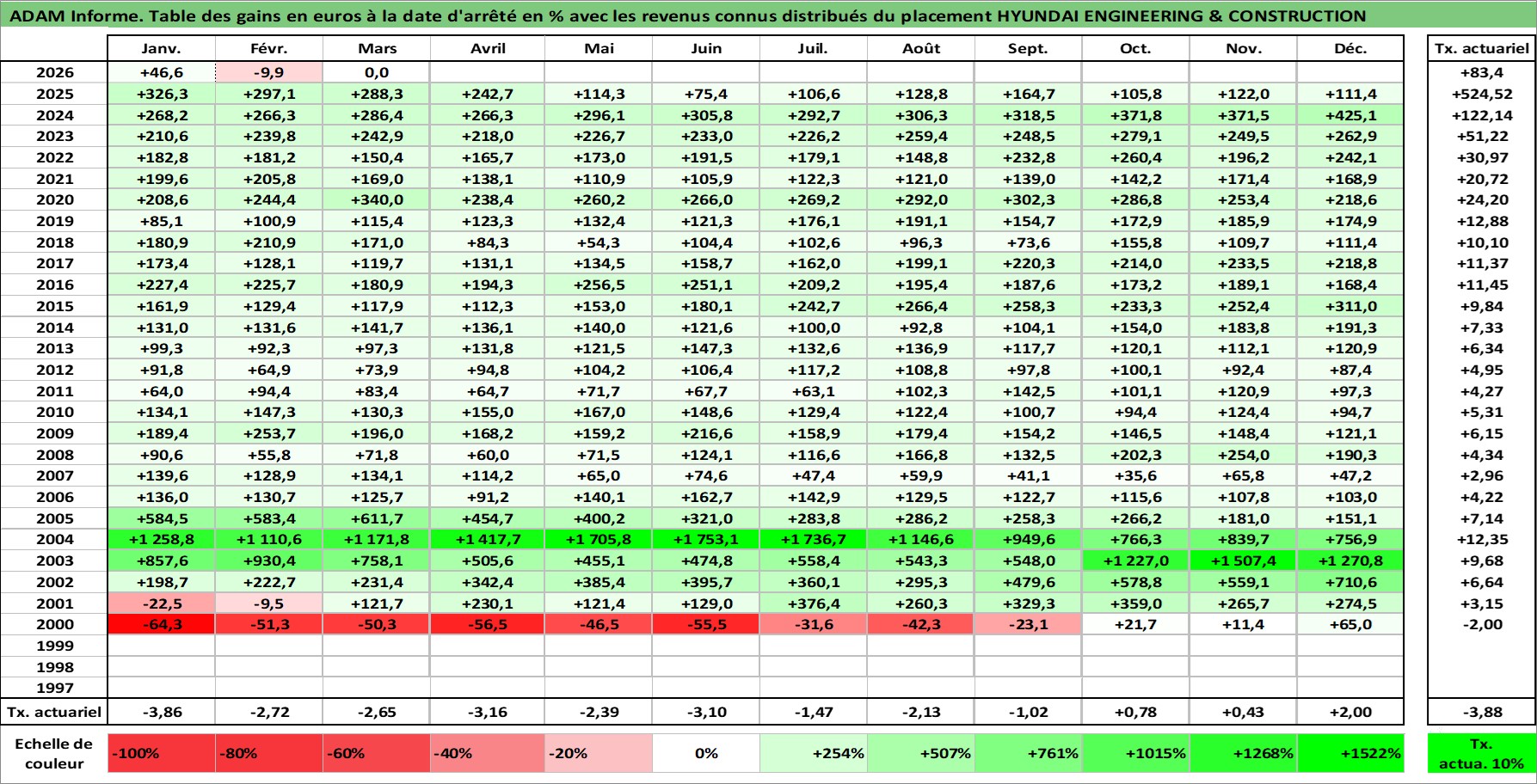The height and width of the screenshot is (784, 1537).
Task: Click the -100% color scale swatch
Action: tap(161, 754)
